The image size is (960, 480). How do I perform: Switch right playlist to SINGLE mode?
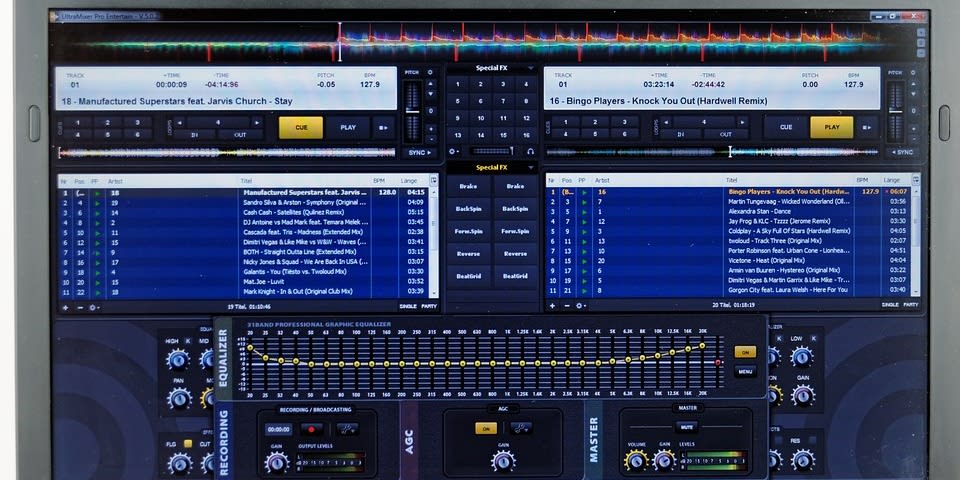(890, 305)
